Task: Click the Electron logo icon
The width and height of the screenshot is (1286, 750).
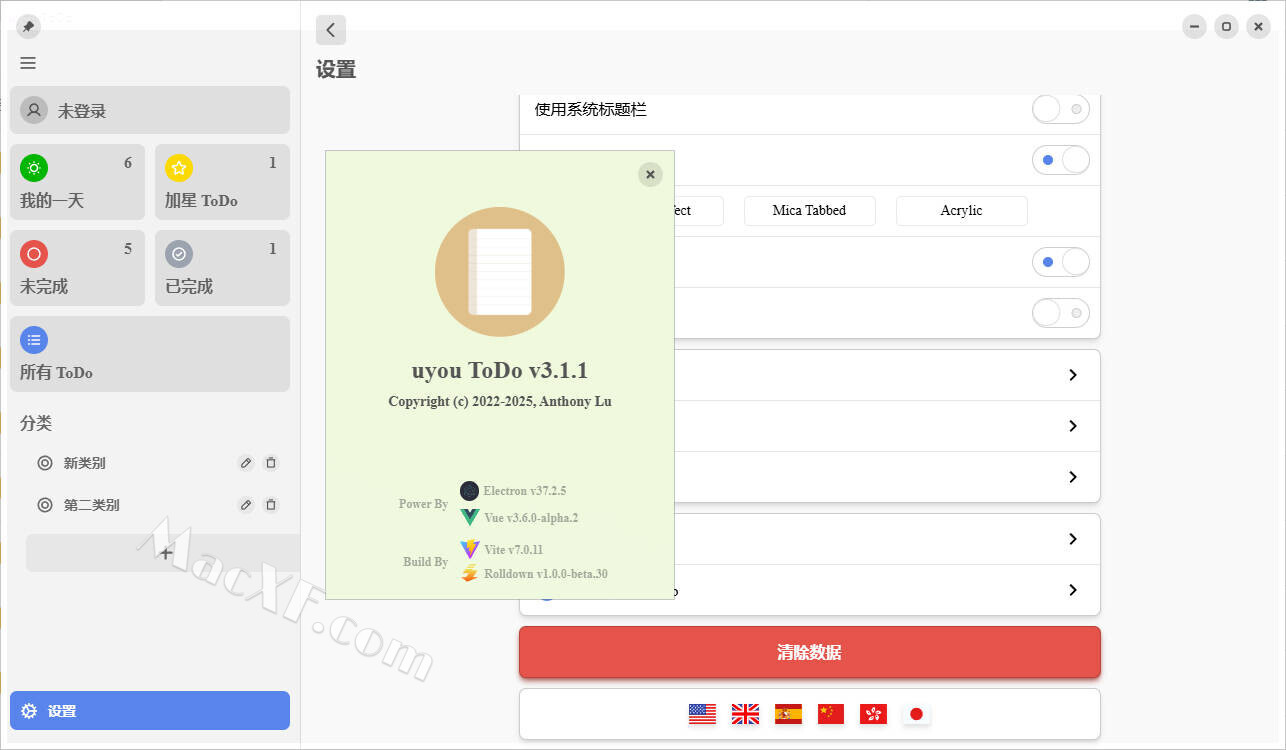Action: [469, 491]
